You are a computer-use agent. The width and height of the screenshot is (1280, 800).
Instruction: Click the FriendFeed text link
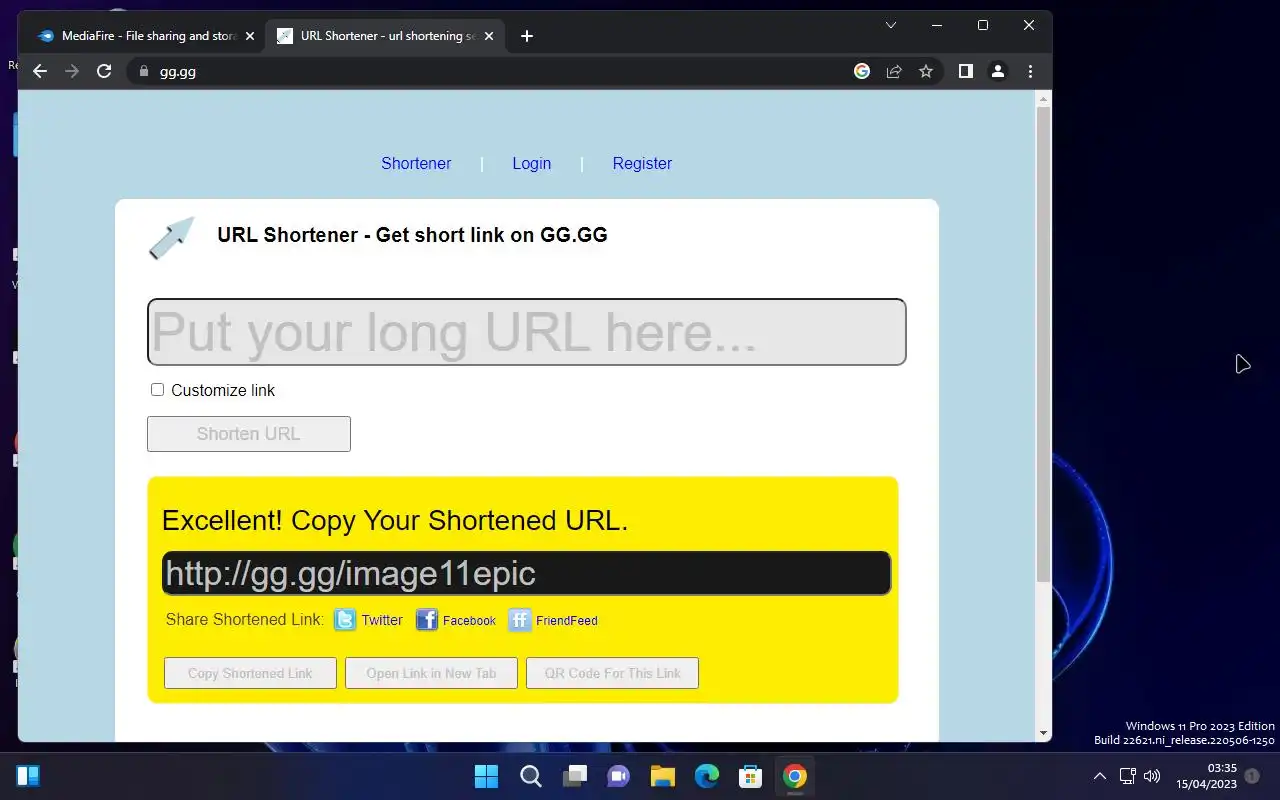[x=567, y=621]
